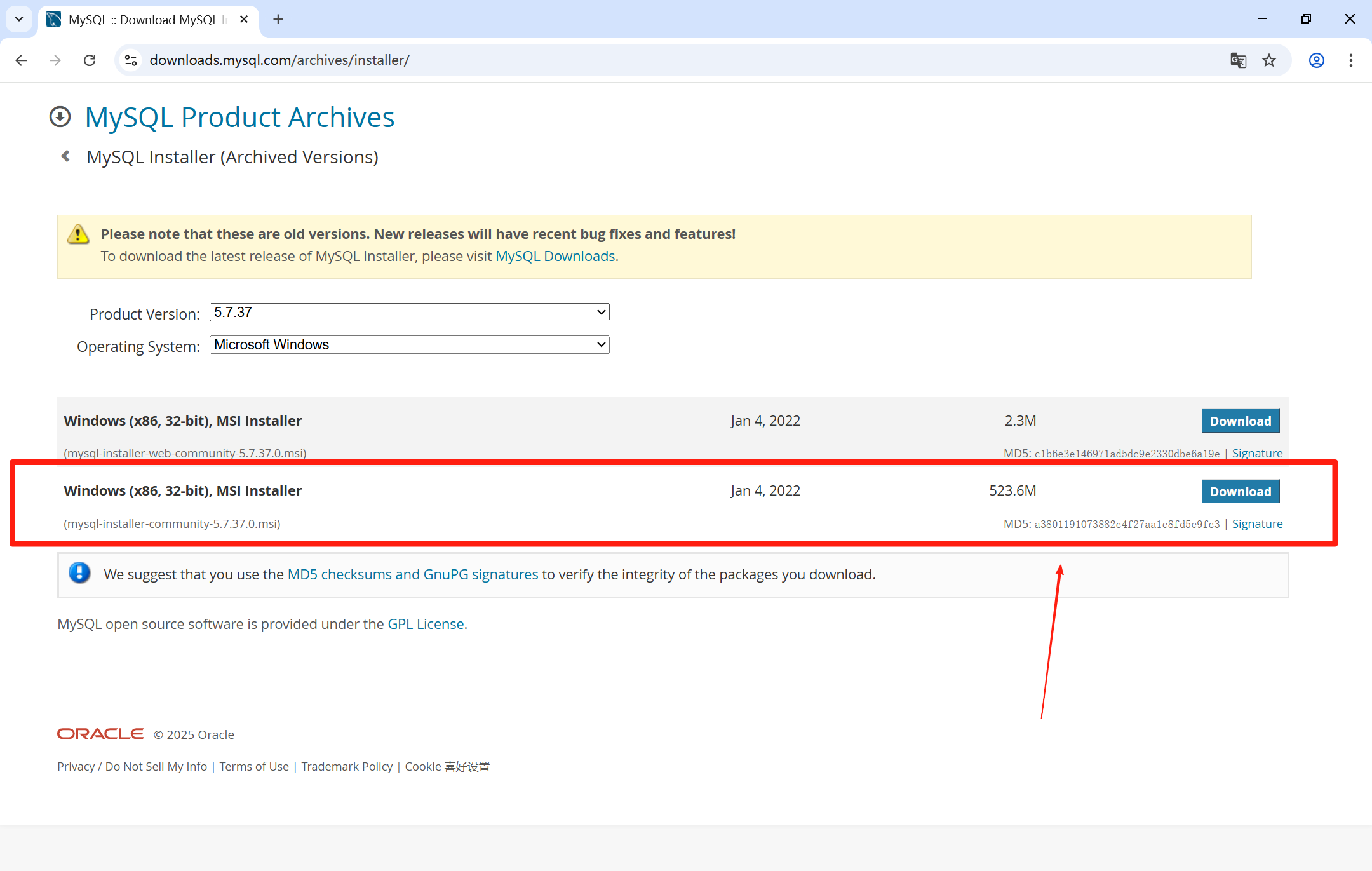The image size is (1372, 871).
Task: Click the browser back arrow
Action: (21, 60)
